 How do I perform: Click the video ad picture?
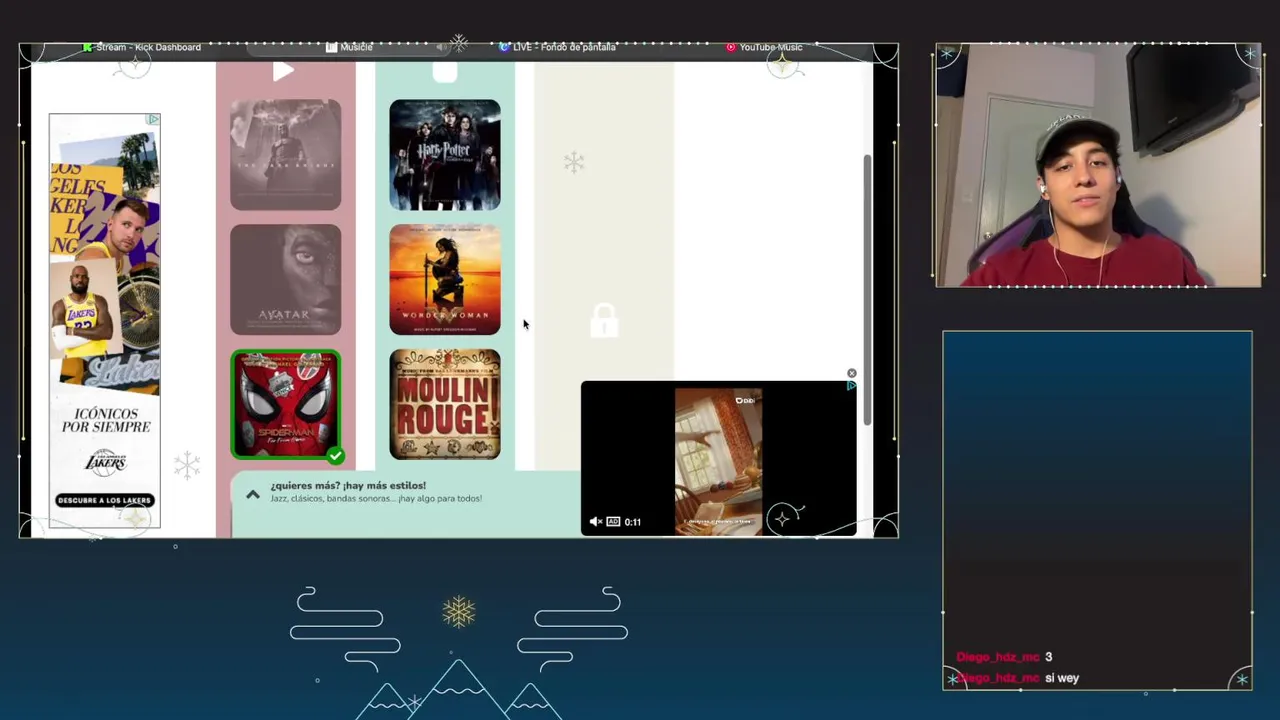point(718,462)
